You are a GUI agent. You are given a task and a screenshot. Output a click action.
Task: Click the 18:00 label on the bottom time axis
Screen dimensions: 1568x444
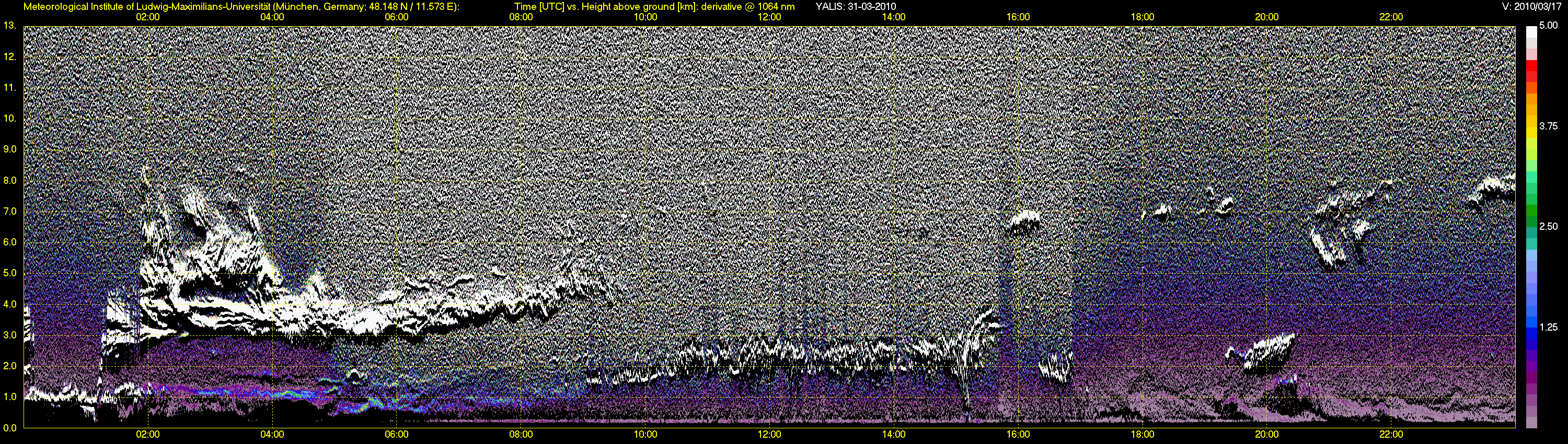coord(1143,434)
